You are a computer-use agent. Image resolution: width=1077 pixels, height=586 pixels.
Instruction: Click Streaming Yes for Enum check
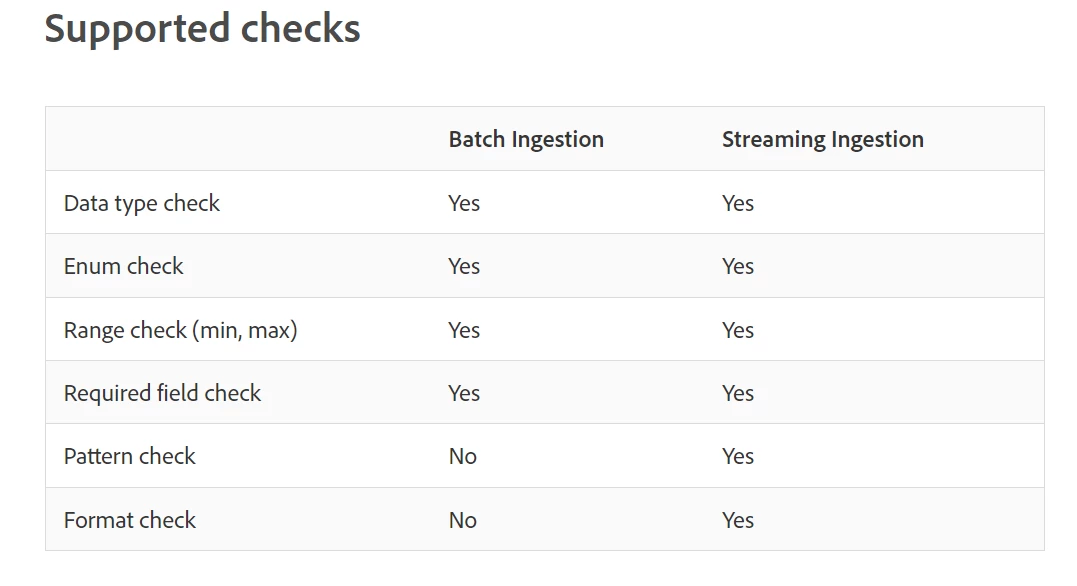738,266
